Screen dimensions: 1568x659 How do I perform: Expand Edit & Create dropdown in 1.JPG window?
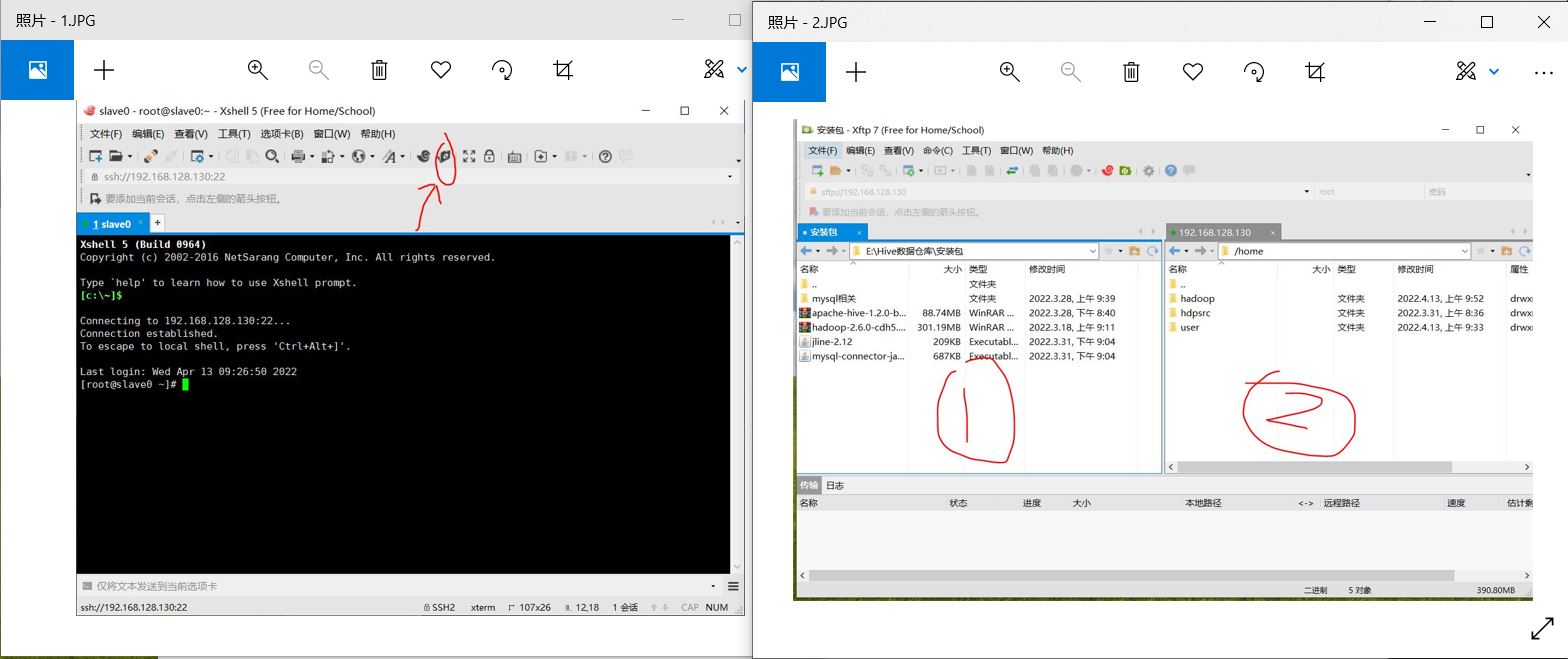pos(741,70)
